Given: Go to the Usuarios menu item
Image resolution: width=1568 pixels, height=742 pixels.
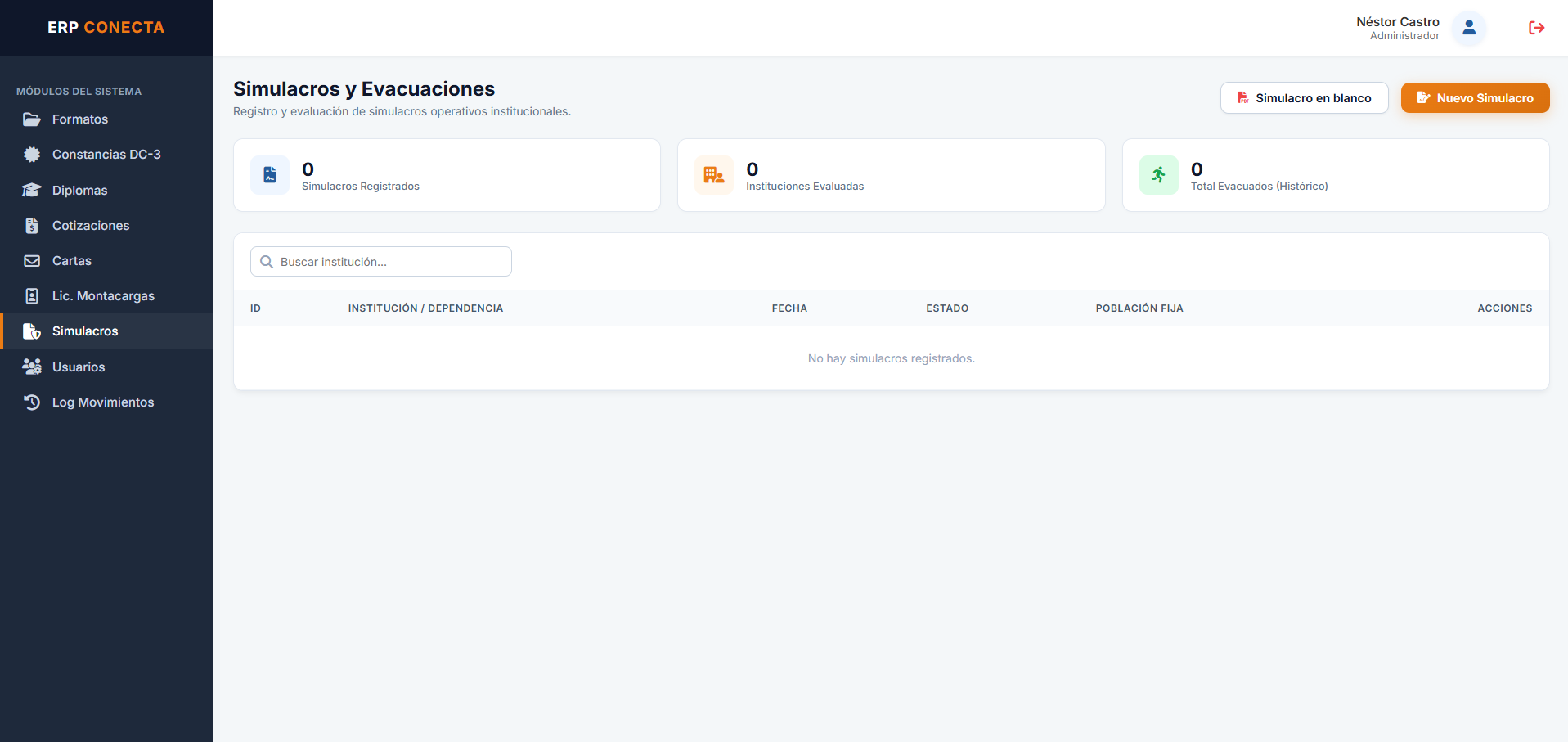Looking at the screenshot, I should tap(106, 367).
